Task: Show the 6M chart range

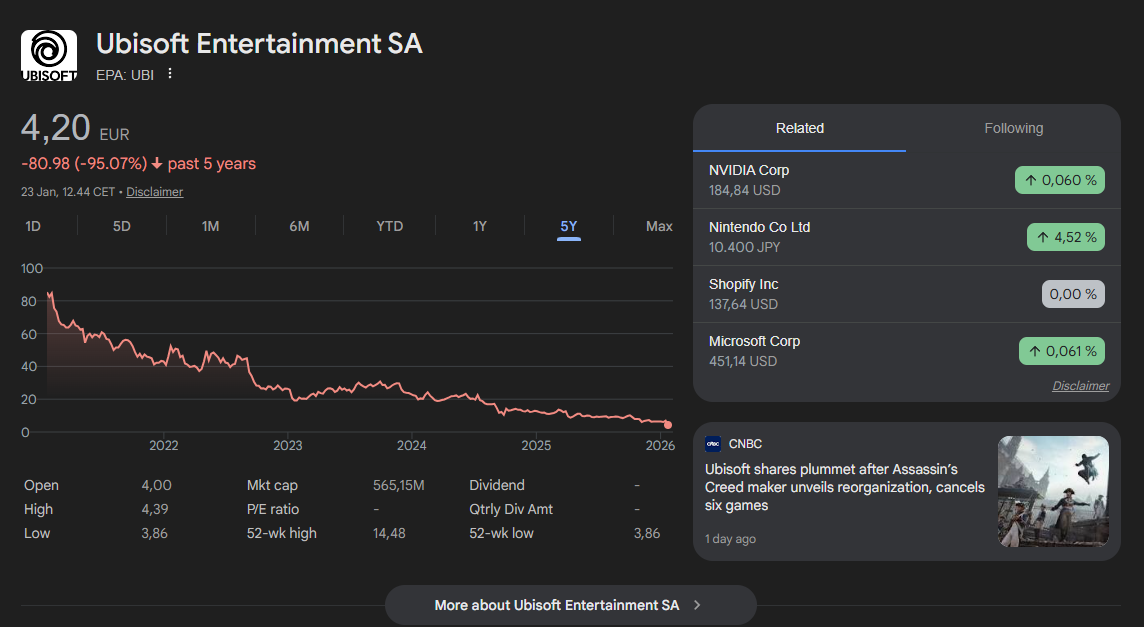Action: point(299,226)
